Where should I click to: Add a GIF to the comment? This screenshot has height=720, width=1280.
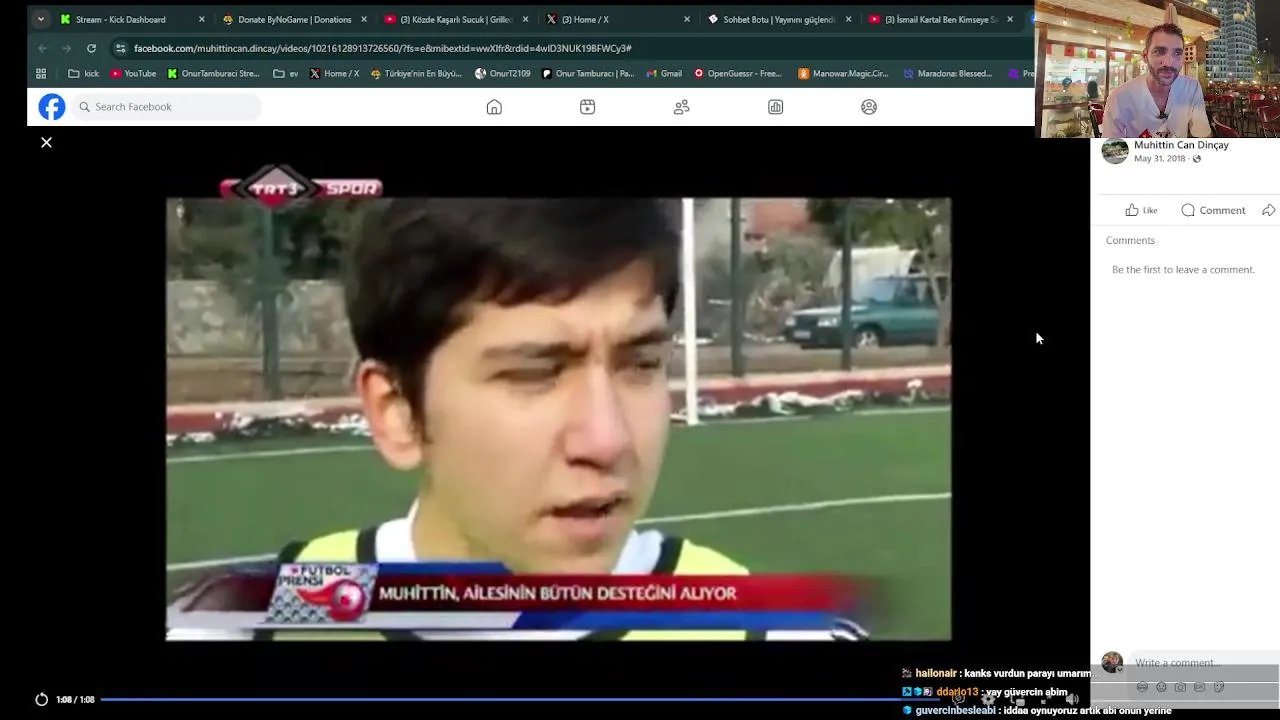pyautogui.click(x=1199, y=687)
